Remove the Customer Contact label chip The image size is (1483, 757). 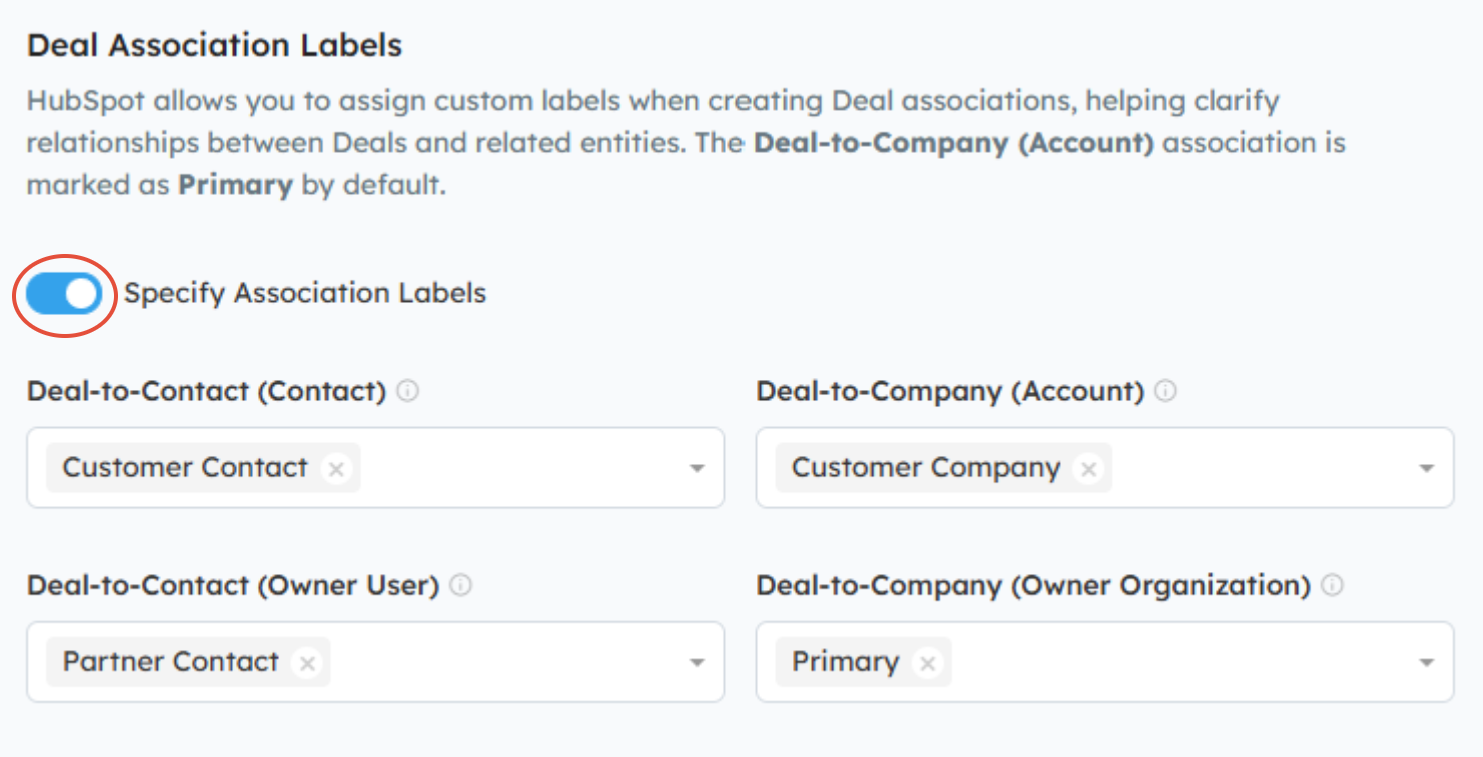337,468
